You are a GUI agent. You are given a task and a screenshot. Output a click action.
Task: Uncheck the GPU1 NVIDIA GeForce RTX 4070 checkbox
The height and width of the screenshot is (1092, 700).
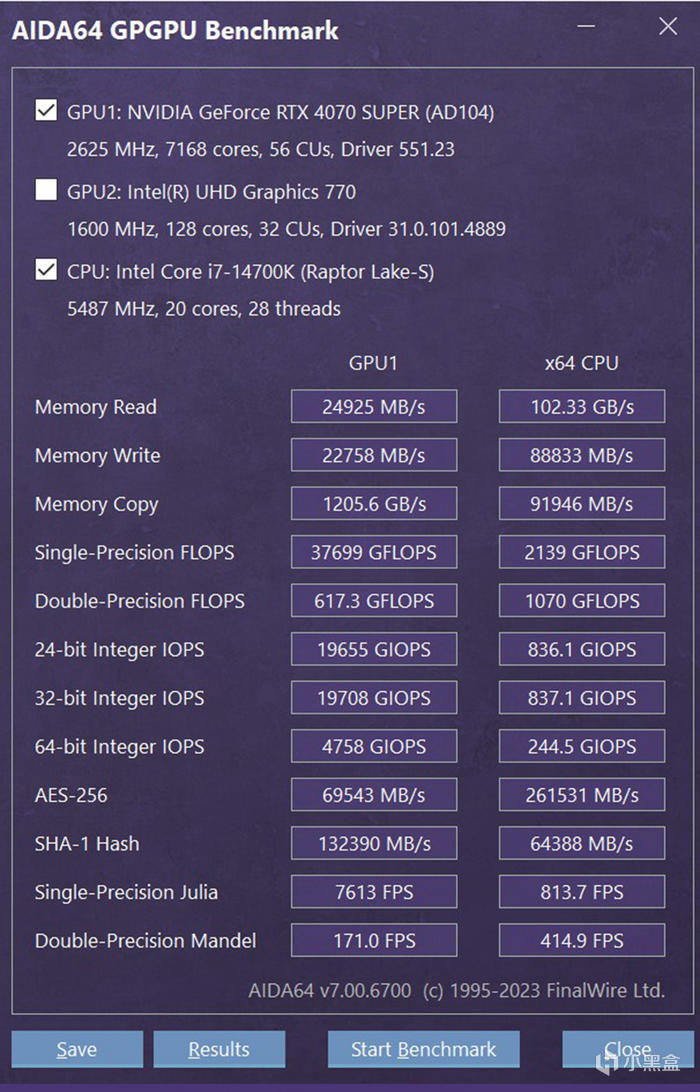(x=46, y=110)
